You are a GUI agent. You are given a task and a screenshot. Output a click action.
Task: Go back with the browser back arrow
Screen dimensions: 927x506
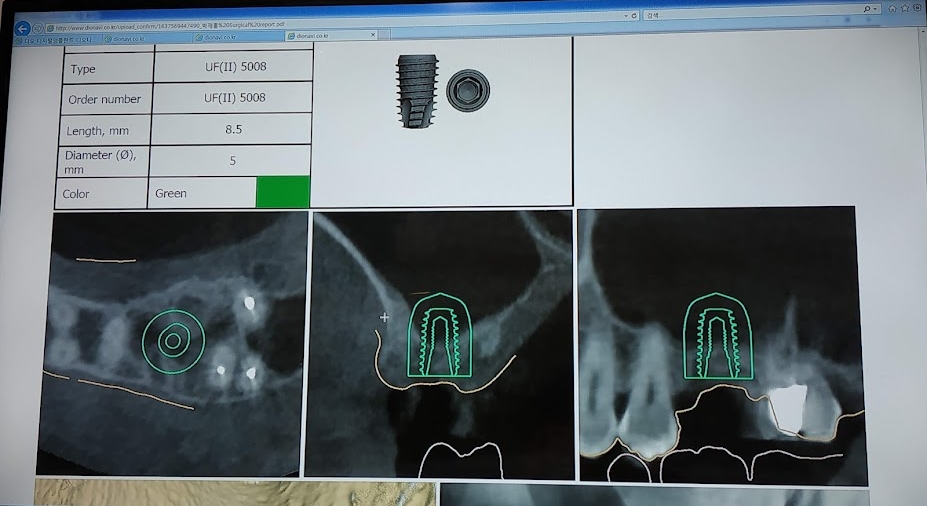click(22, 28)
